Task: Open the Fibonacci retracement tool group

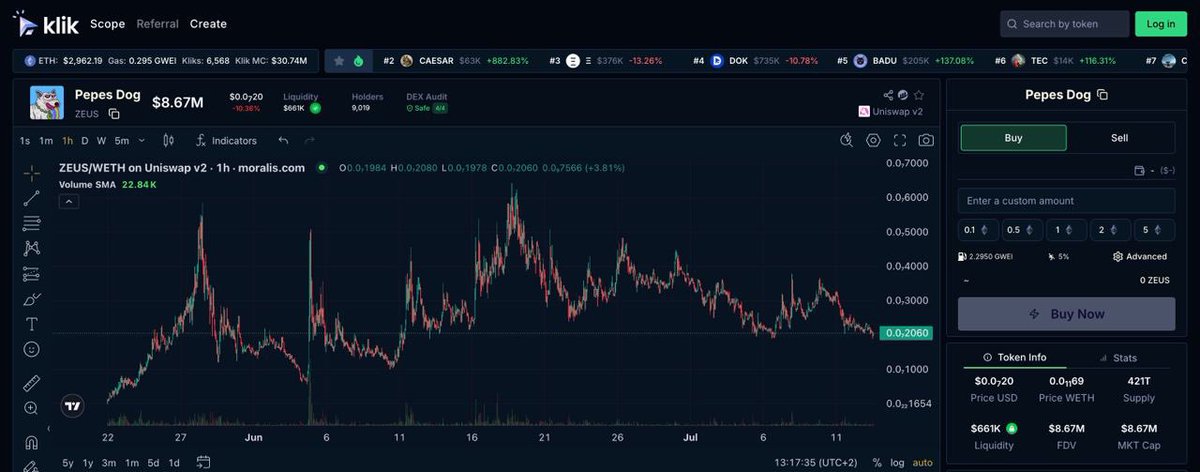Action: pyautogui.click(x=31, y=223)
